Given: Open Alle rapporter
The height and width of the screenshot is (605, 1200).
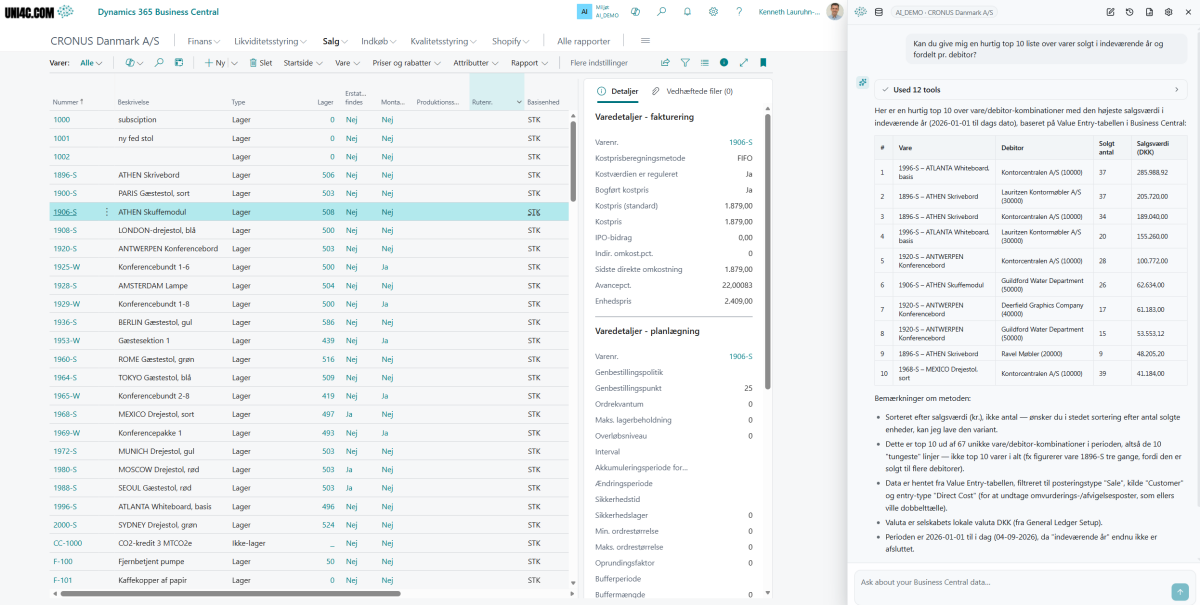Looking at the screenshot, I should 584,41.
